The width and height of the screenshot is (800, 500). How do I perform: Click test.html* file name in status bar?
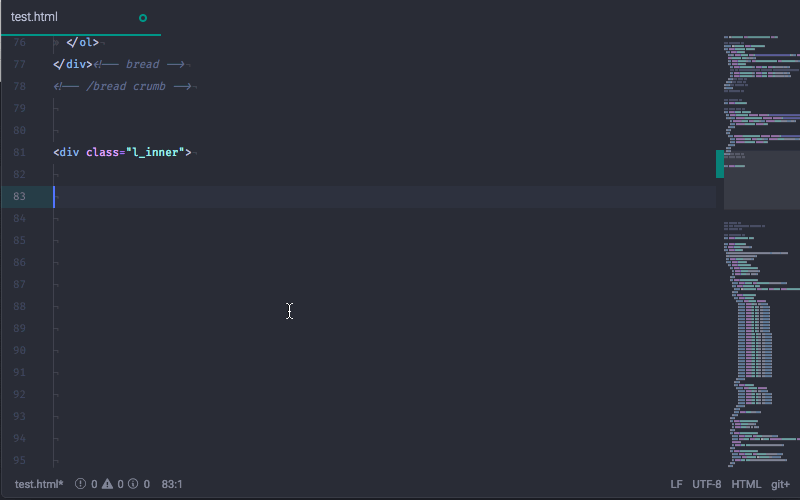39,484
